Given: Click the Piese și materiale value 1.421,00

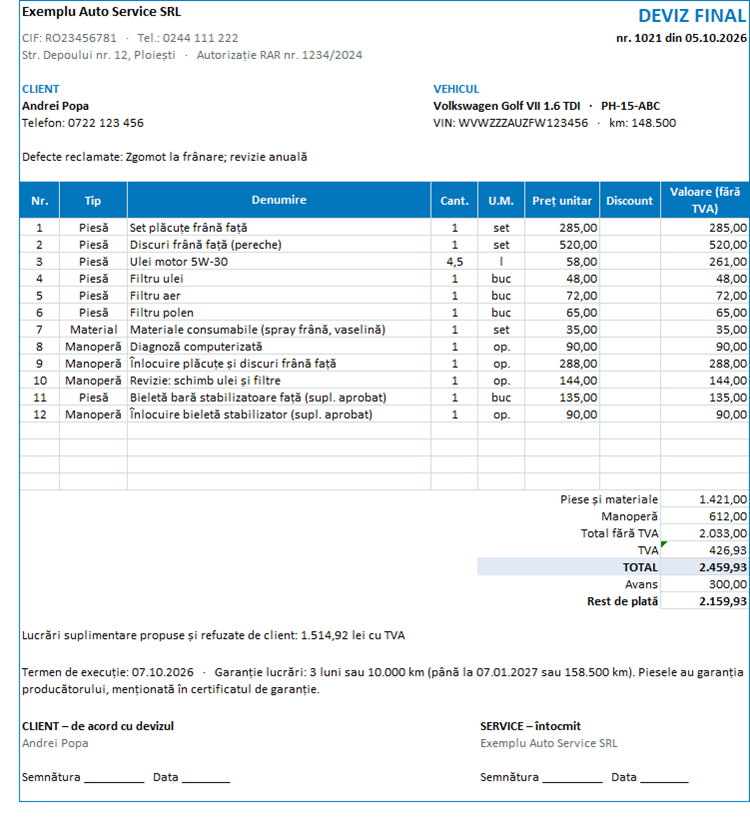Looking at the screenshot, I should 705,499.
